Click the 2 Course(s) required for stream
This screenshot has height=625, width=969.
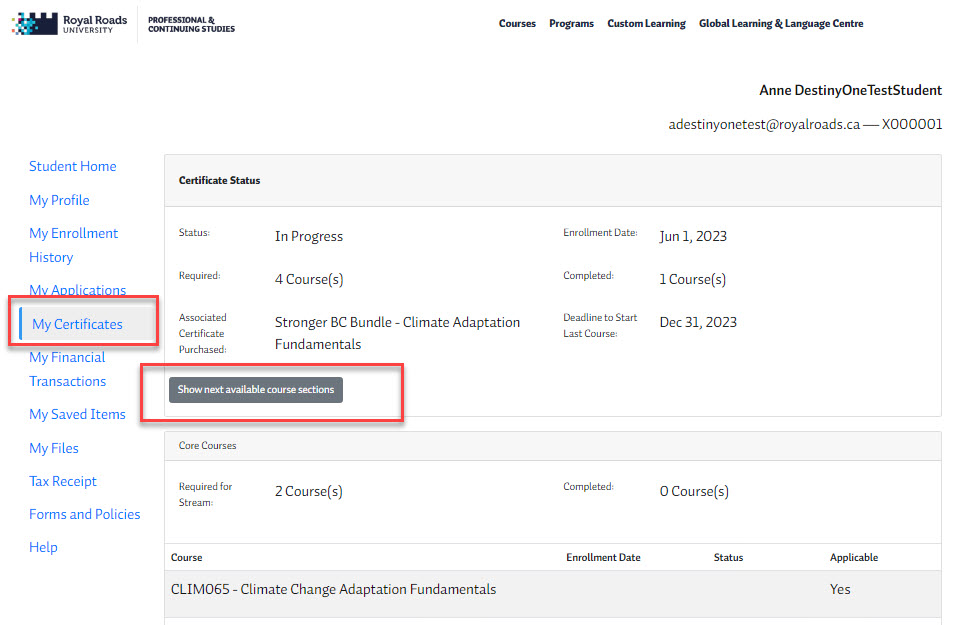coord(308,491)
